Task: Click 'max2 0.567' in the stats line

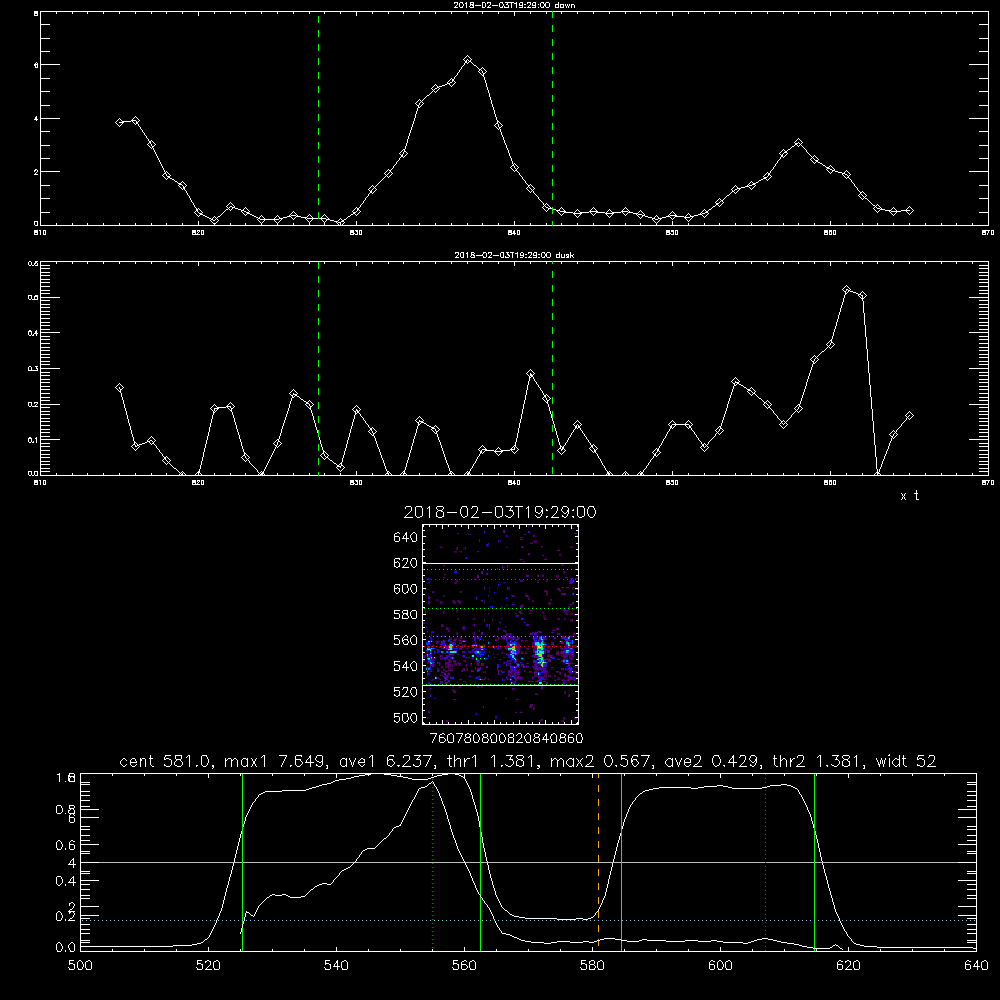Action: tap(601, 761)
